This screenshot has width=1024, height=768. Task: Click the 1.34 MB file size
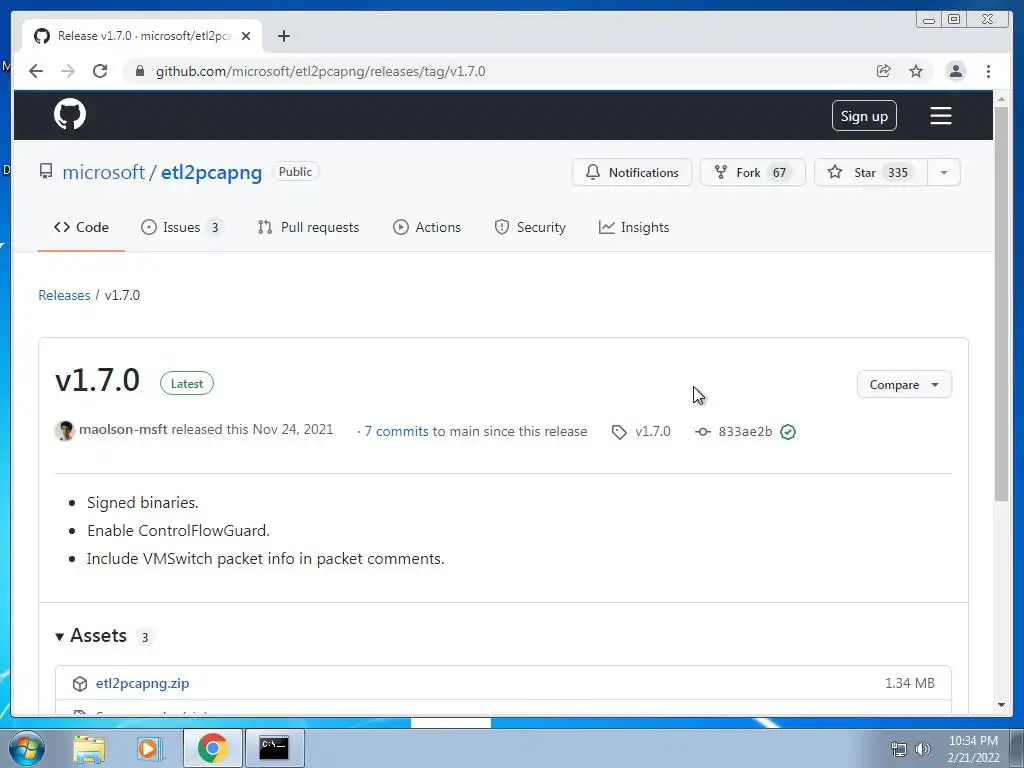coord(910,683)
